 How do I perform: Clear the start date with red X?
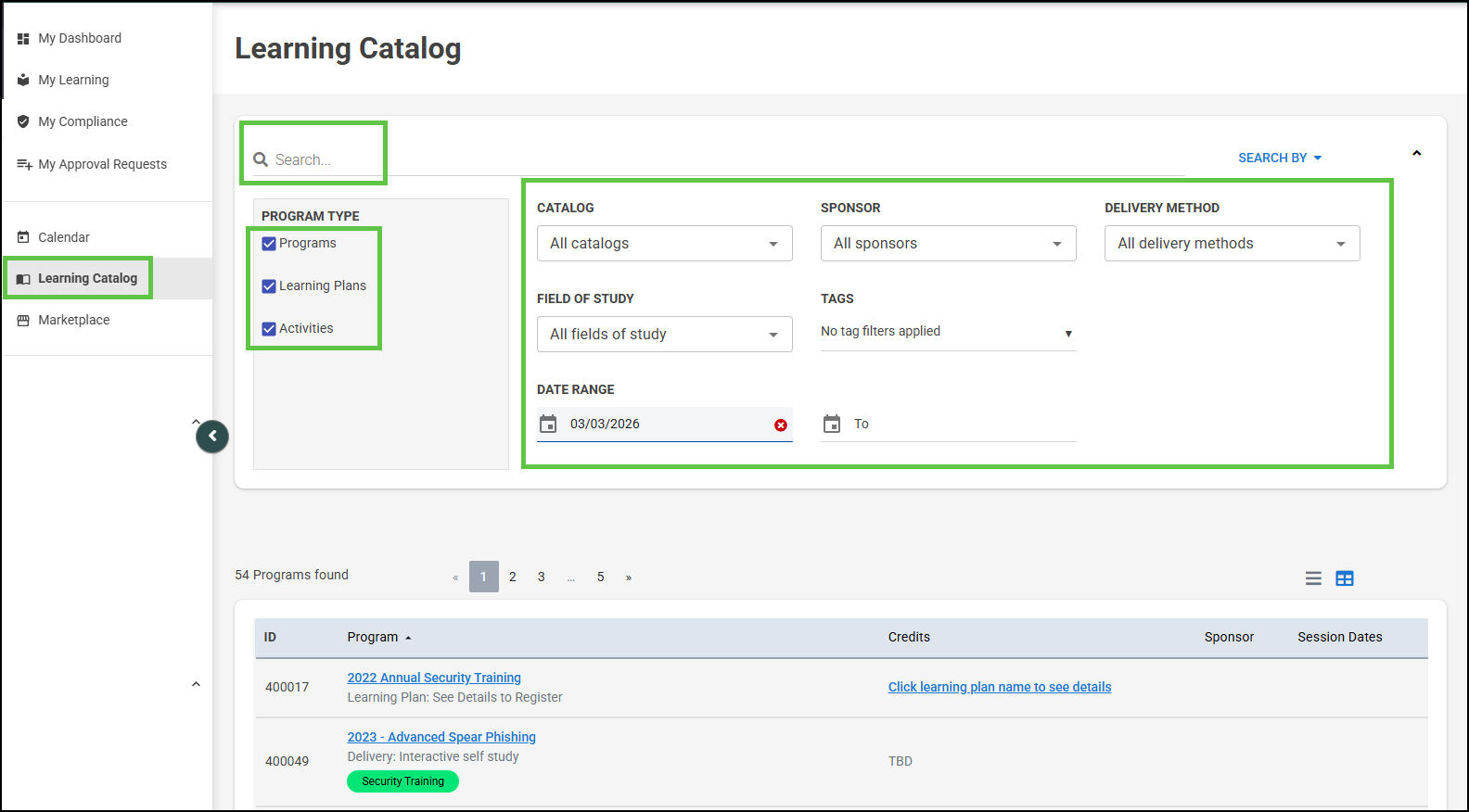pyautogui.click(x=781, y=425)
